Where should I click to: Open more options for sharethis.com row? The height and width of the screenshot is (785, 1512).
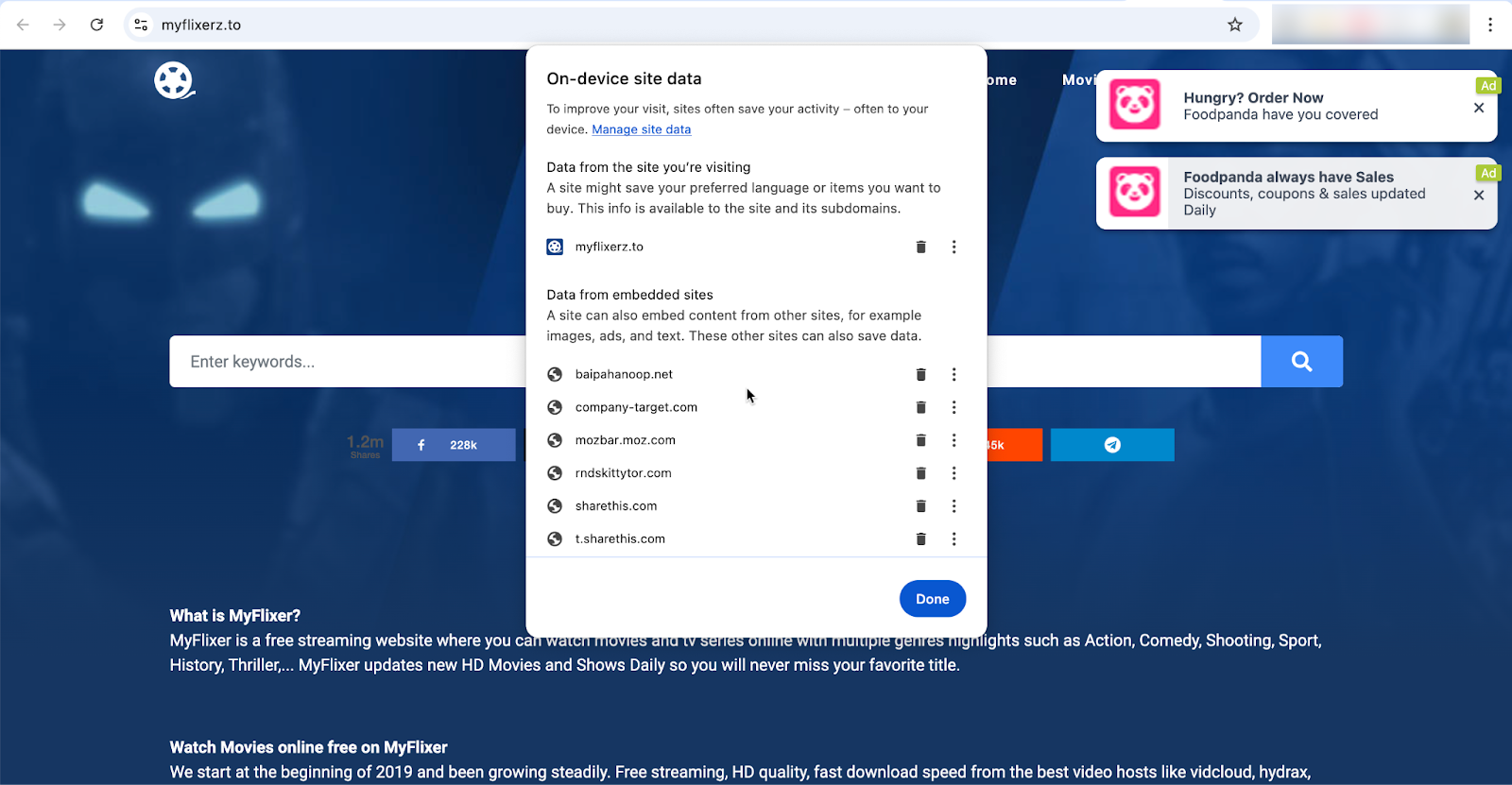[x=954, y=506]
